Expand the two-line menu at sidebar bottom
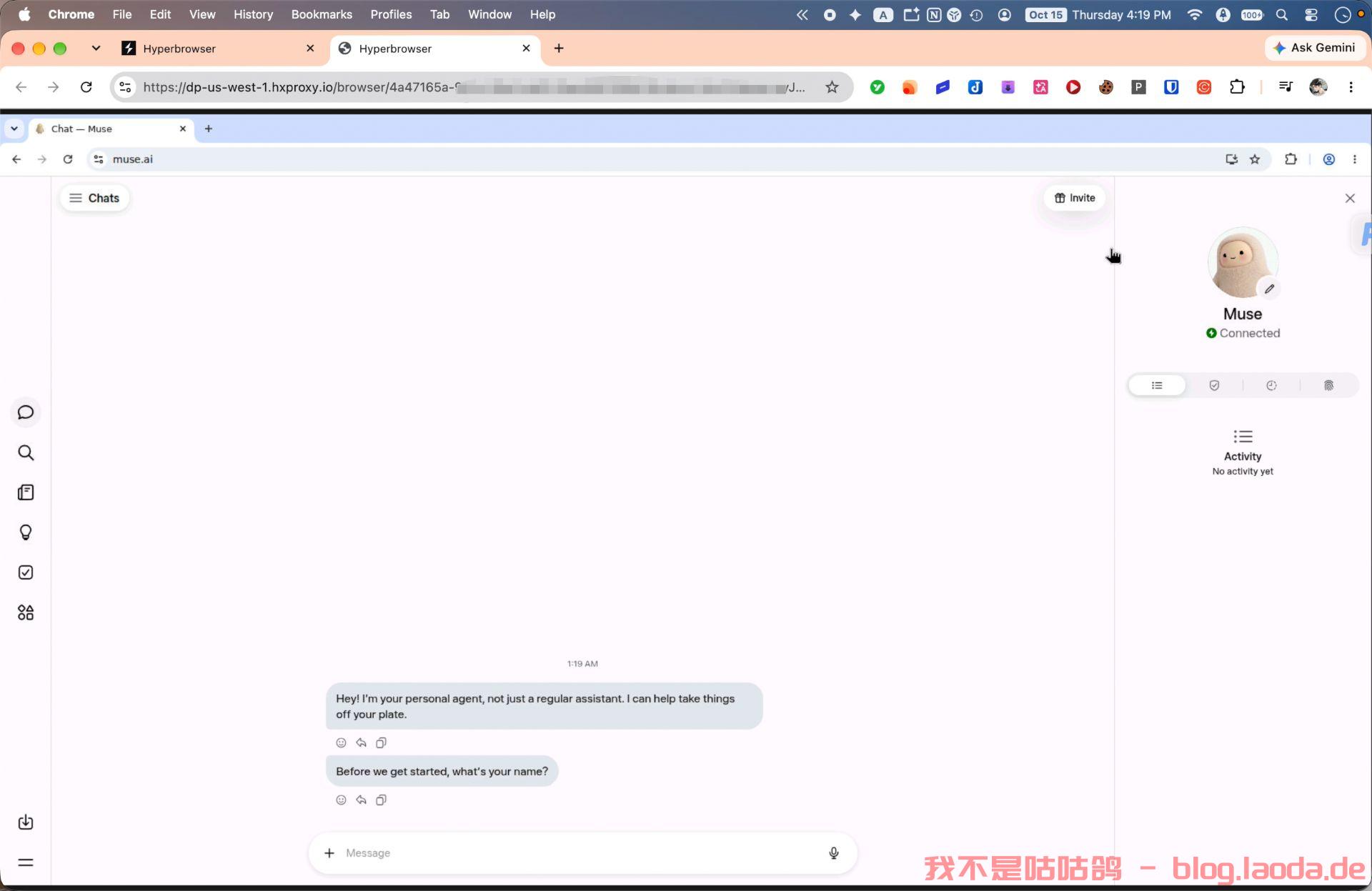The height and width of the screenshot is (891, 1372). tap(26, 862)
